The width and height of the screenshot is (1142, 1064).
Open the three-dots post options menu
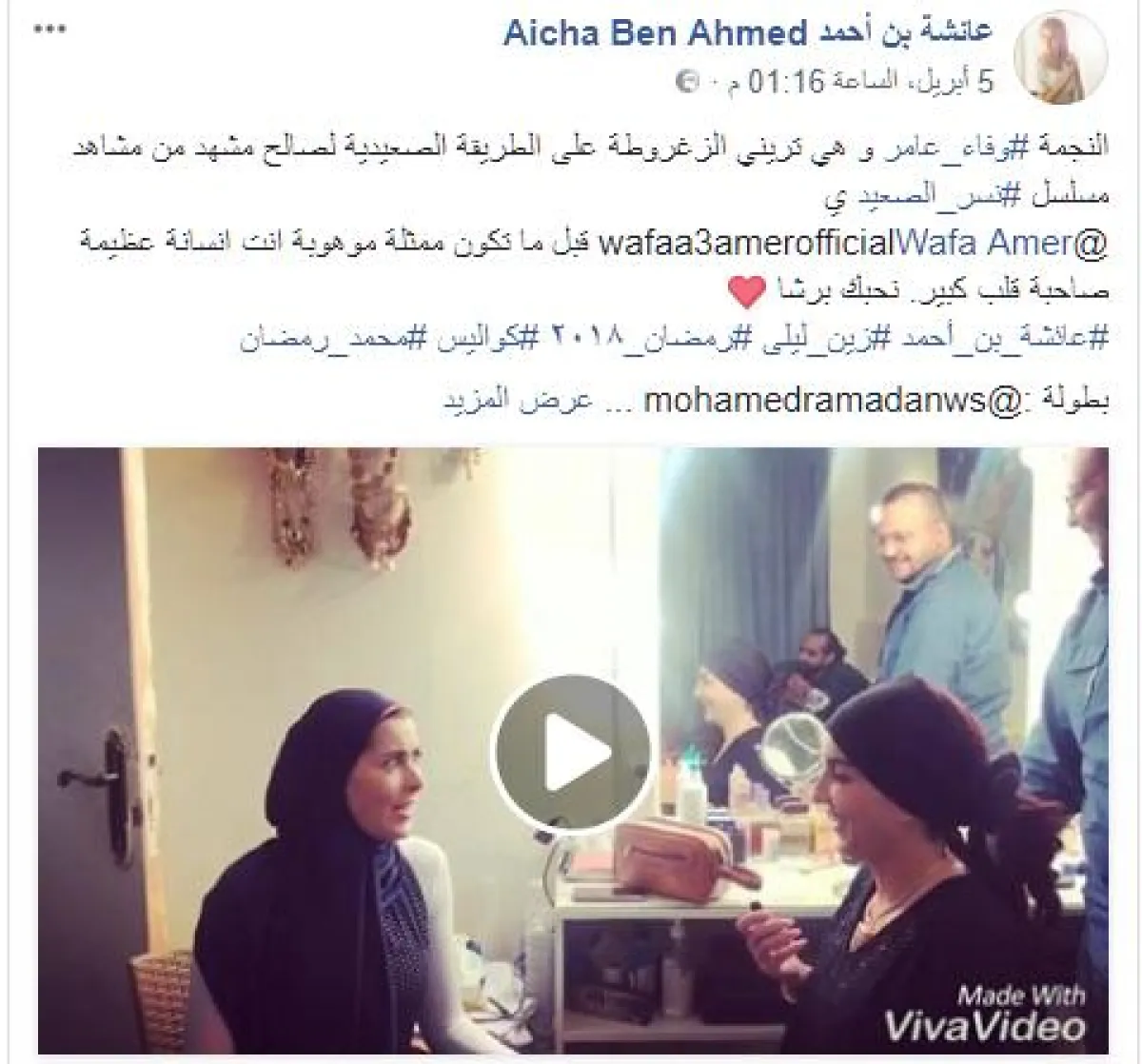pyautogui.click(x=49, y=30)
